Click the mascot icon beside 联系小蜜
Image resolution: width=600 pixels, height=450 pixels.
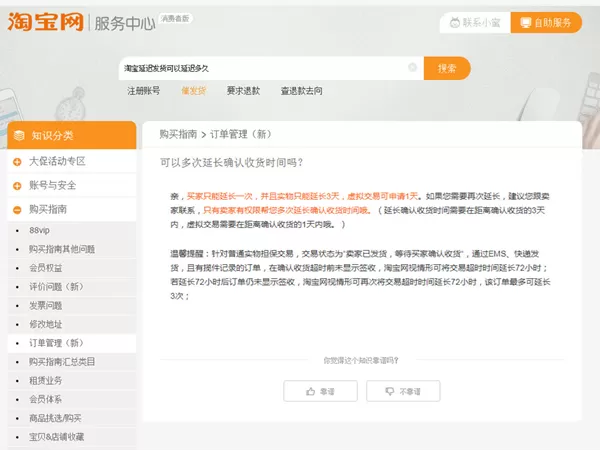click(455, 23)
